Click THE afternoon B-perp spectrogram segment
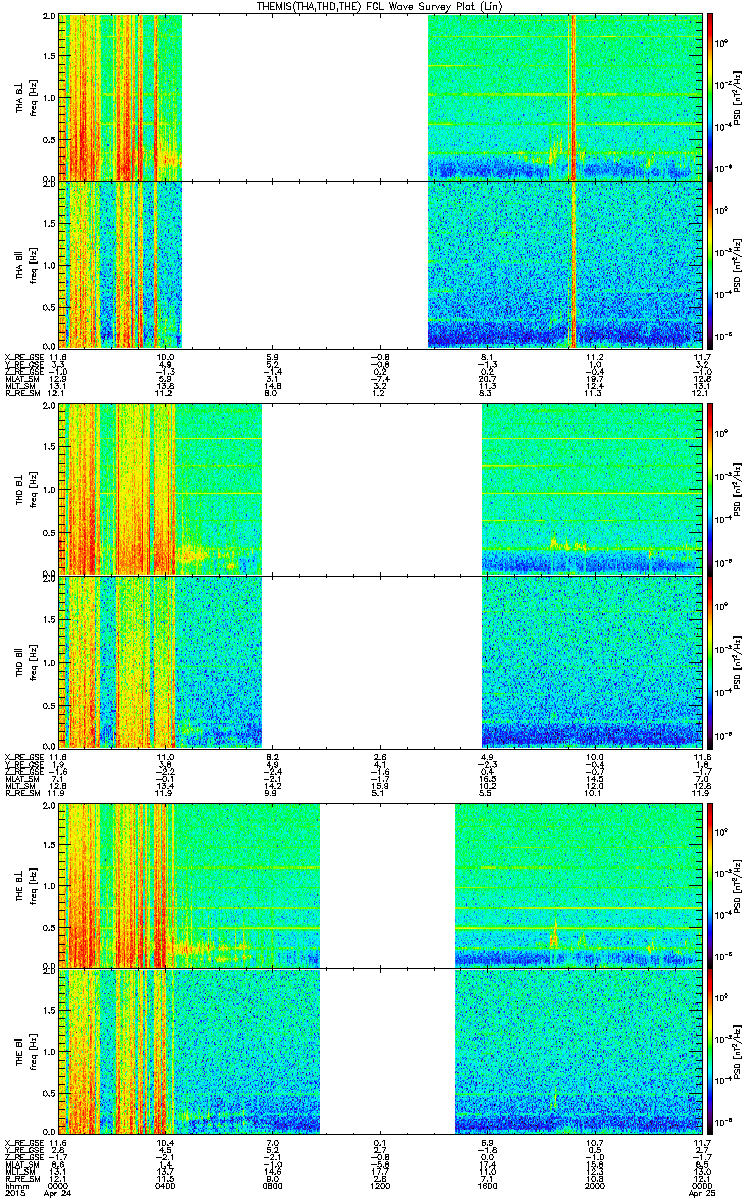 [x=577, y=884]
